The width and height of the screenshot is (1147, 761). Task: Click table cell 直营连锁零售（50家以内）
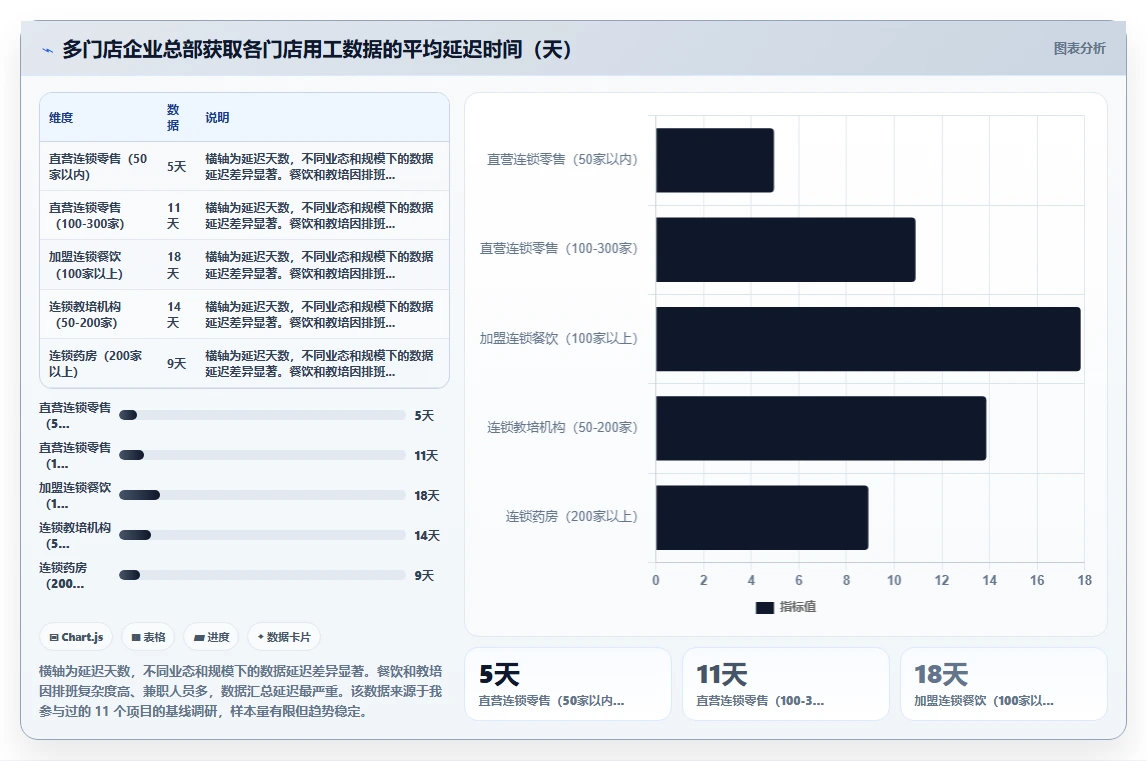coord(99,167)
